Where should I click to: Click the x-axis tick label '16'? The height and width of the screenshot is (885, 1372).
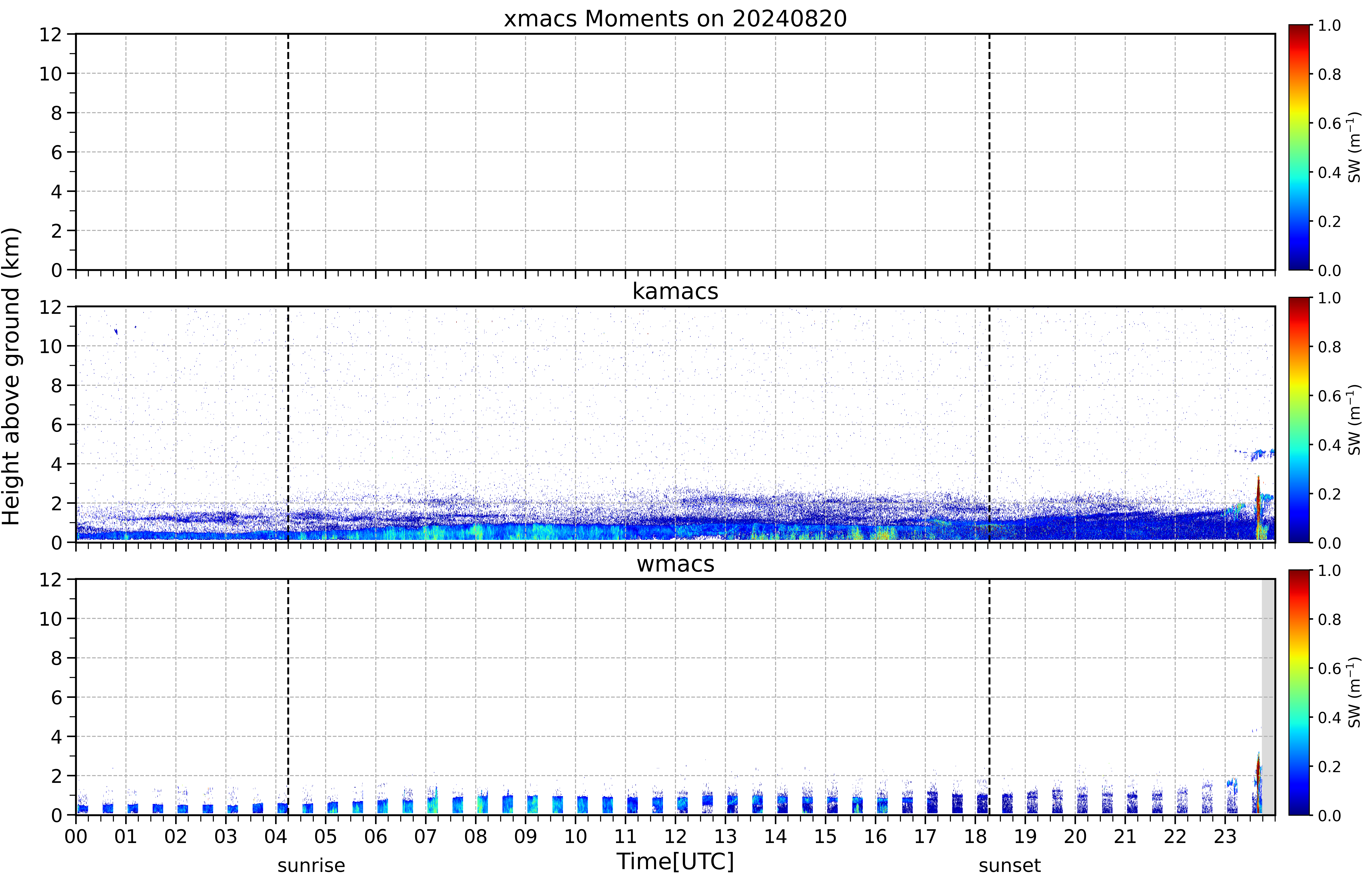coord(876,836)
